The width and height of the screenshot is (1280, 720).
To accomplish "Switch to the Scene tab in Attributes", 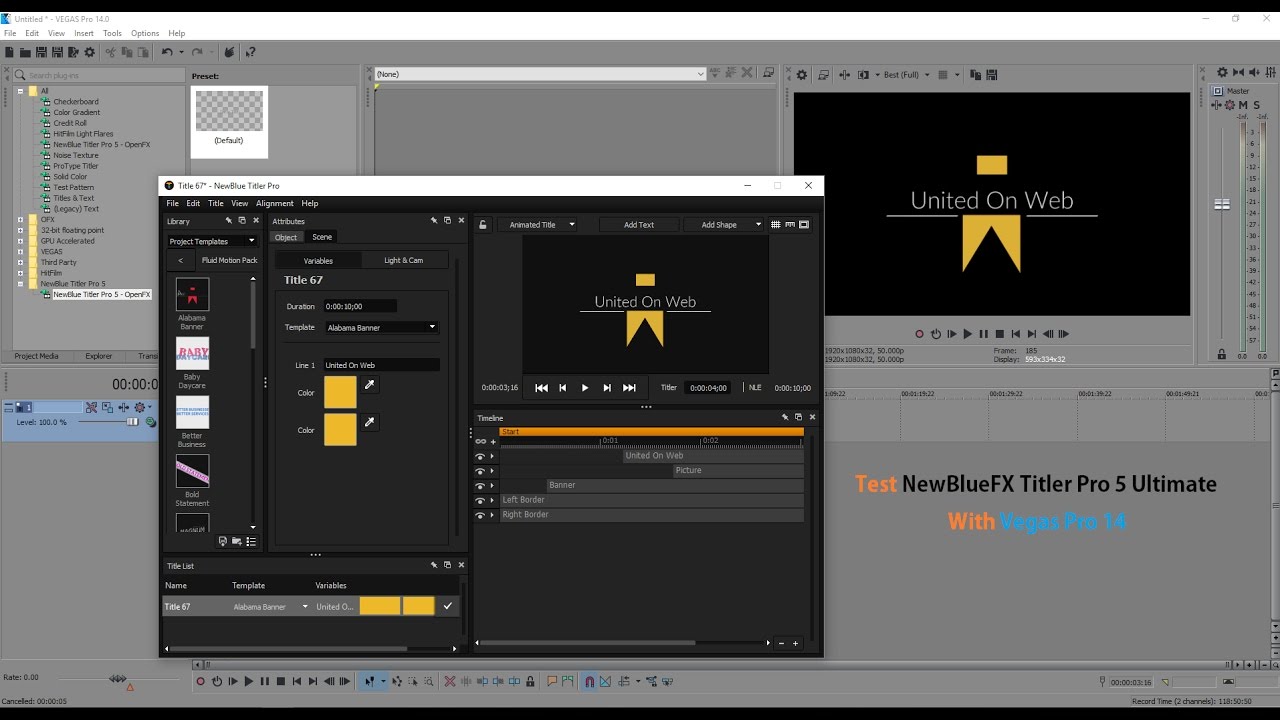I will (322, 237).
